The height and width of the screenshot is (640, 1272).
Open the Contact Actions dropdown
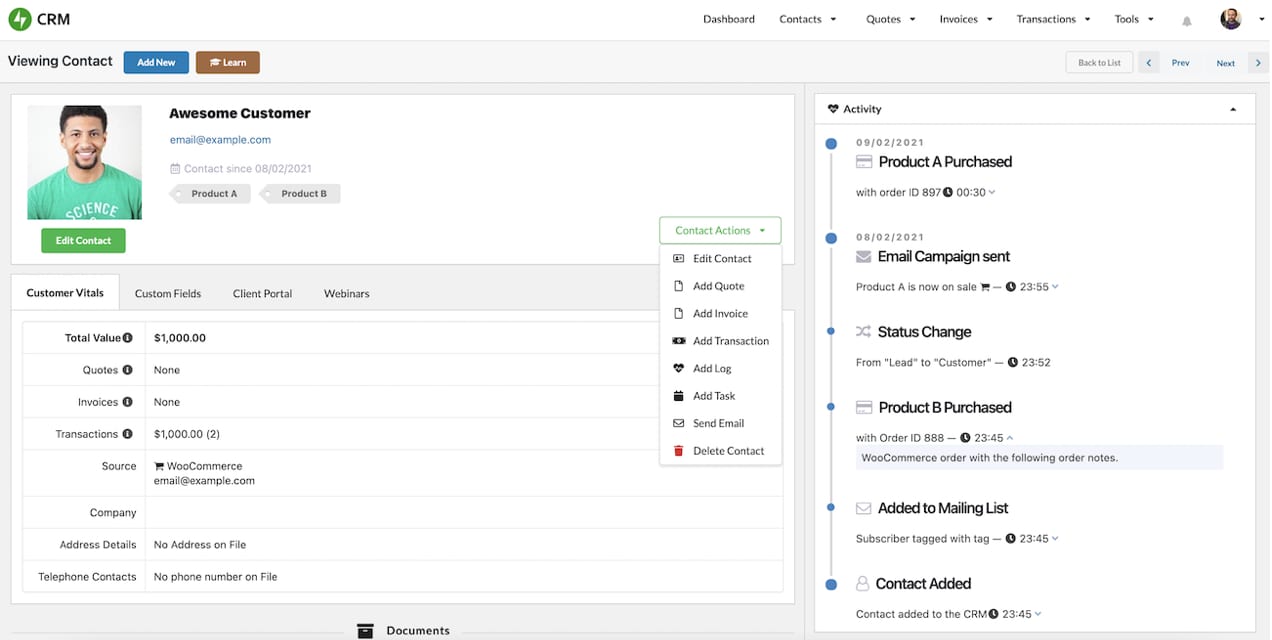coord(719,230)
